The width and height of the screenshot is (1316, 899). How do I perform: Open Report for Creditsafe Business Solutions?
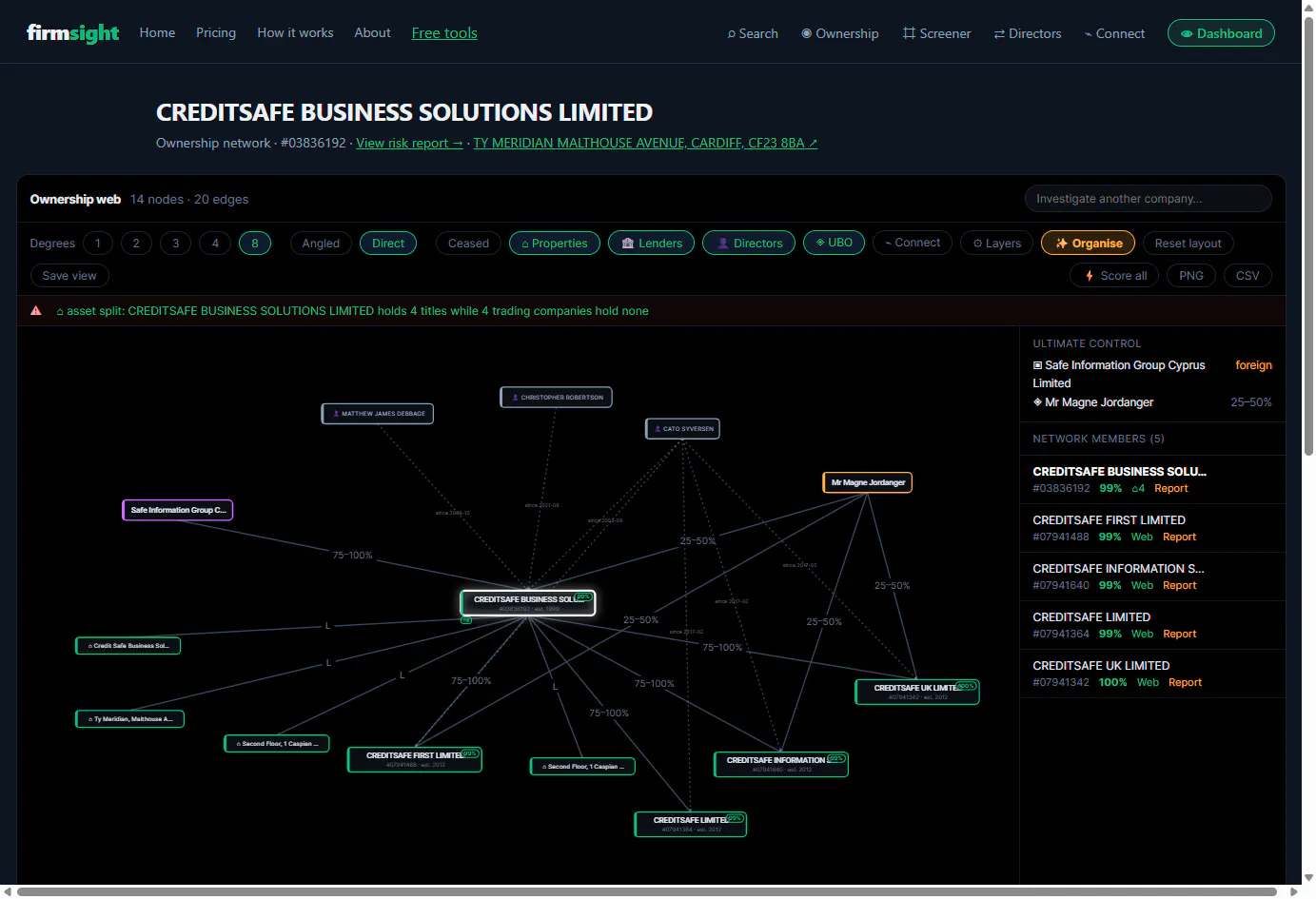pos(1171,489)
